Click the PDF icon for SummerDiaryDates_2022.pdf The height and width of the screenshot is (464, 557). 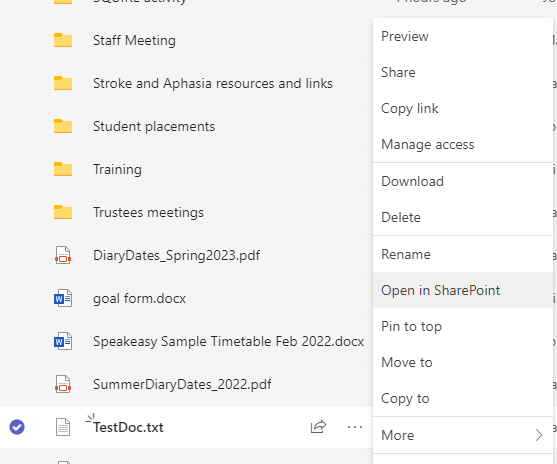[x=63, y=384]
